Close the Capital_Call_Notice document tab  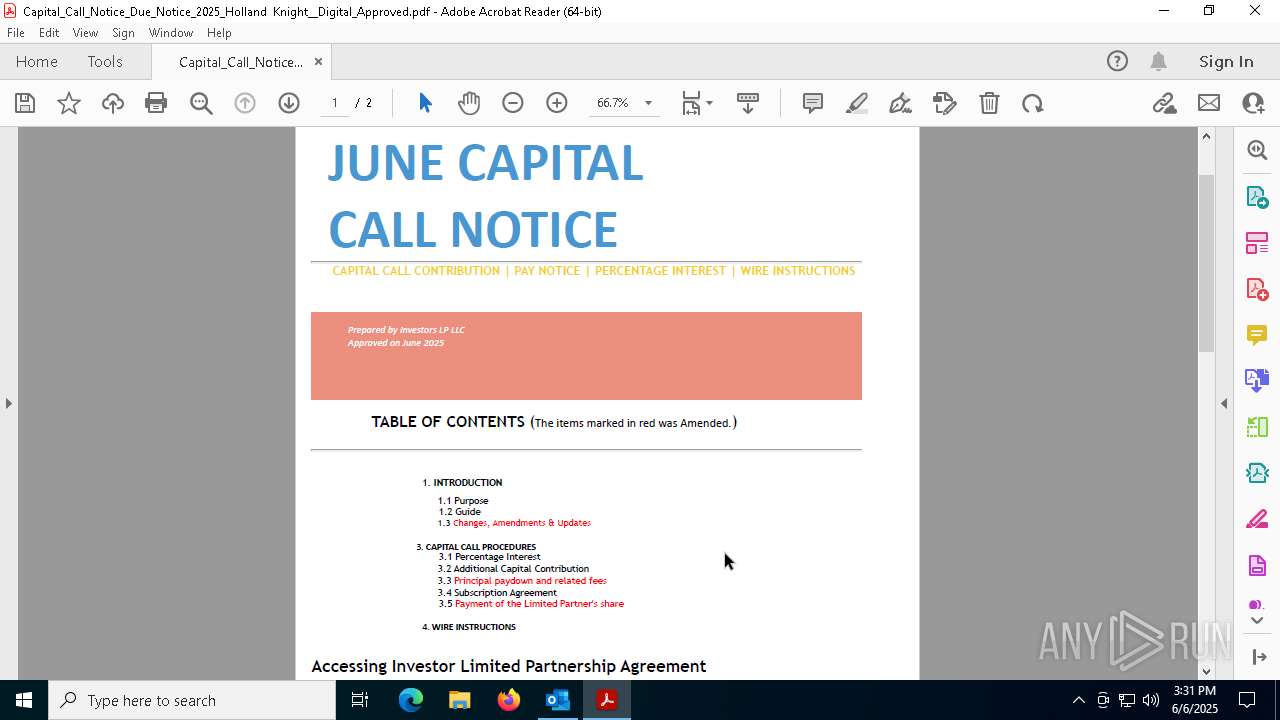point(318,61)
